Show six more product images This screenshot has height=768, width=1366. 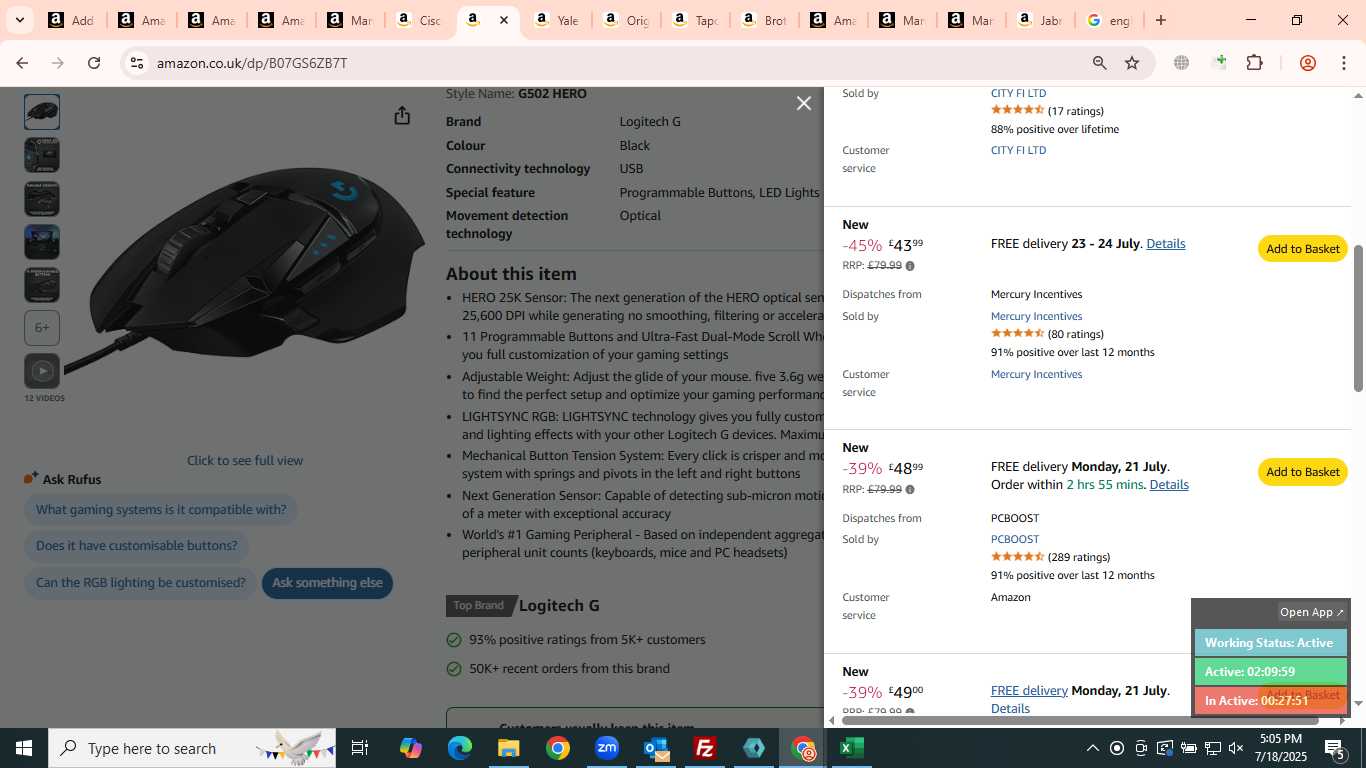pyautogui.click(x=42, y=328)
